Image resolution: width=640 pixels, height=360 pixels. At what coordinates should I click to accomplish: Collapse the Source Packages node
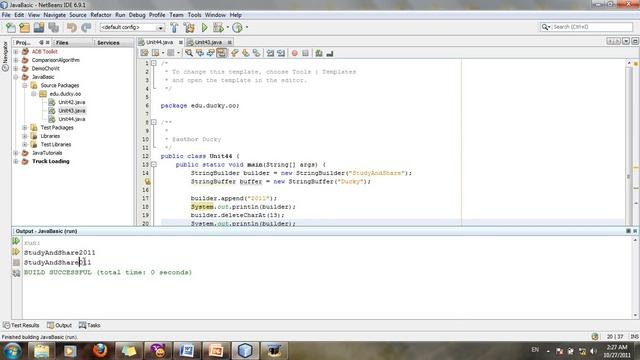click(x=24, y=85)
